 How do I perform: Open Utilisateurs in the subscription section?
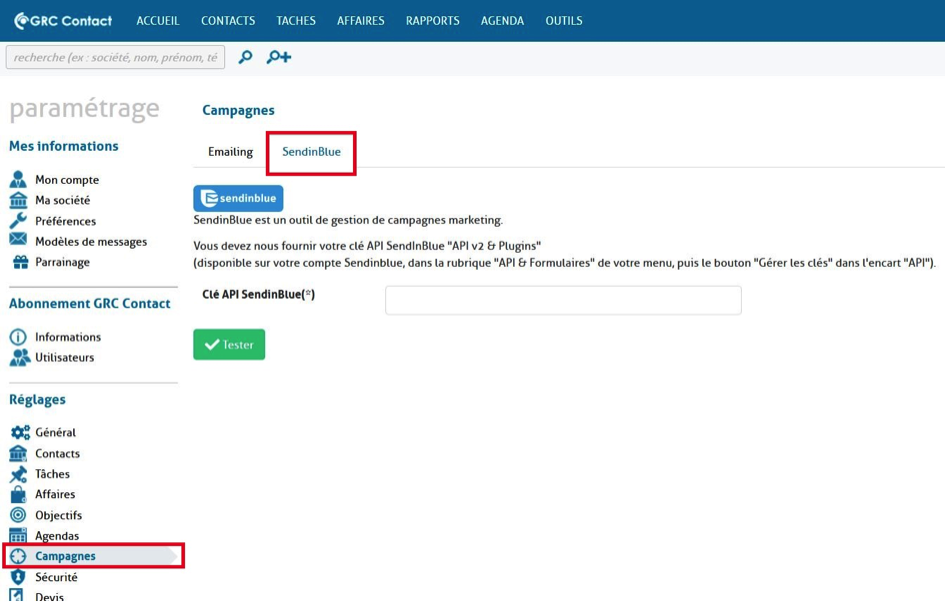tap(64, 357)
